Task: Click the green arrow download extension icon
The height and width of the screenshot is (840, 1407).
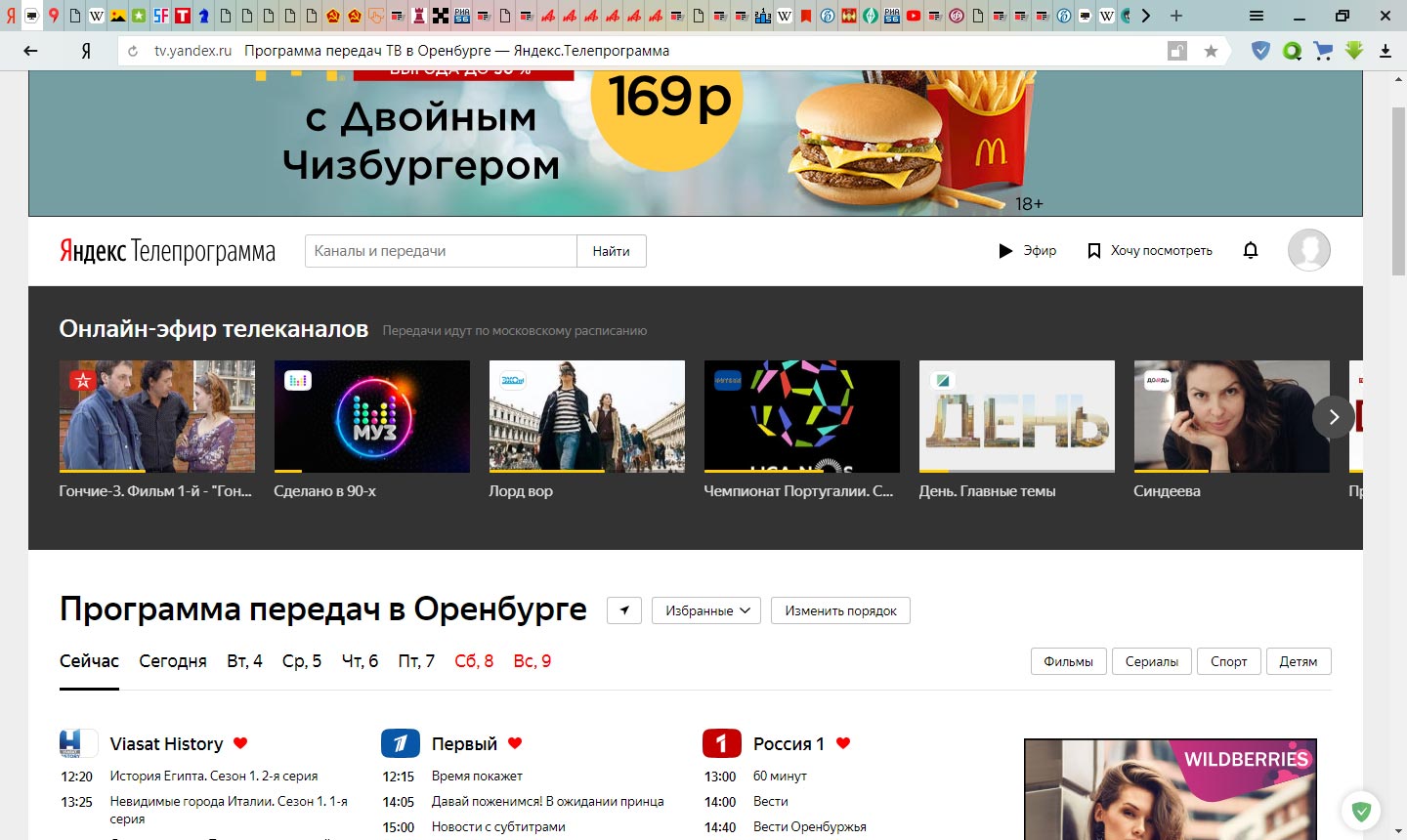Action: [x=1353, y=50]
